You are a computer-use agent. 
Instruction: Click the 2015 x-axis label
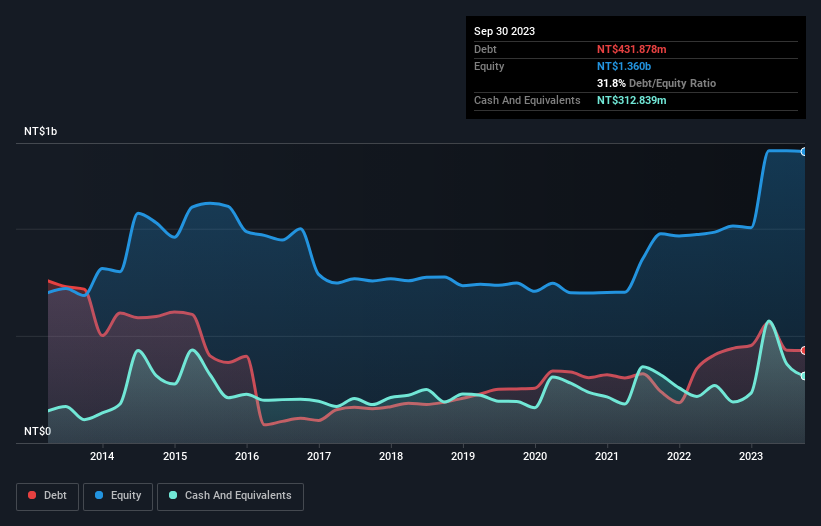[175, 456]
